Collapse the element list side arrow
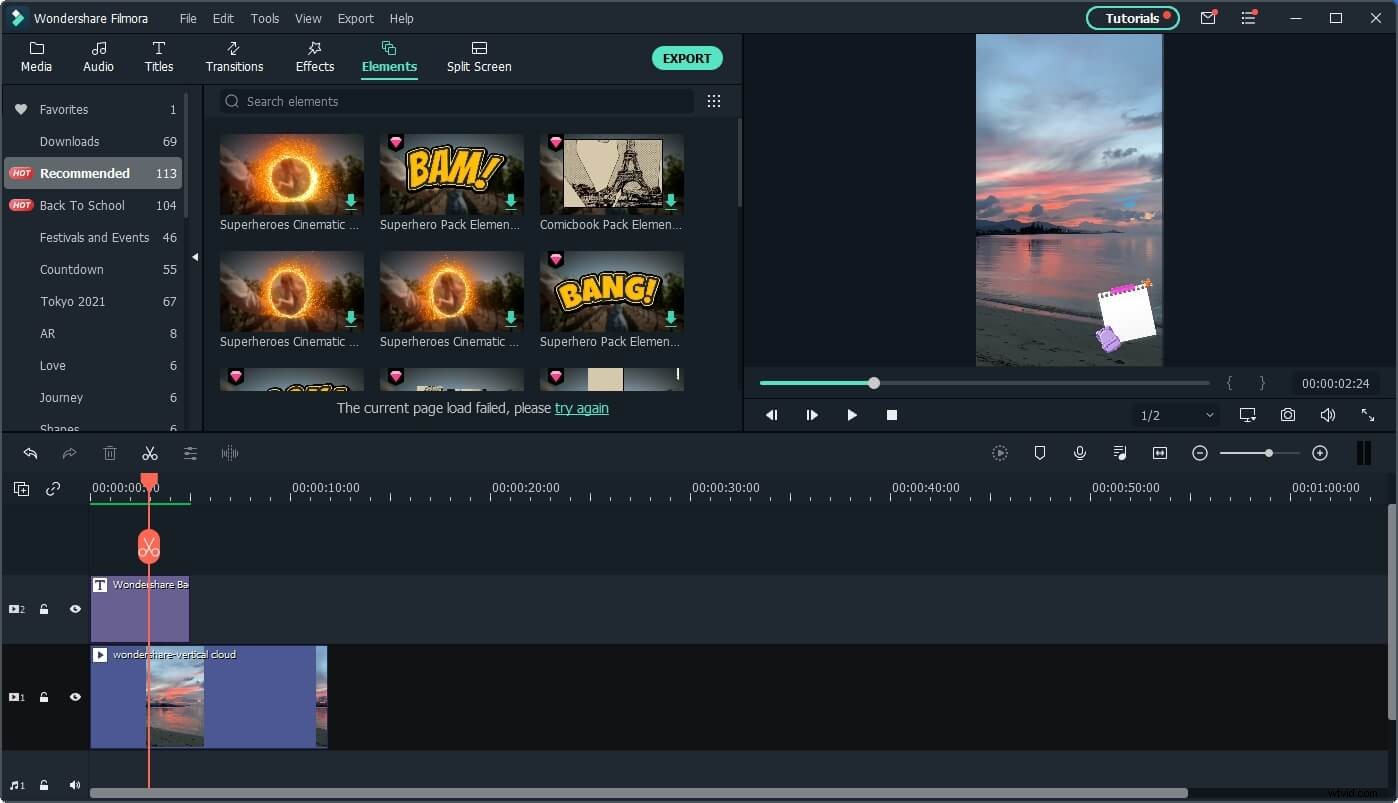This screenshot has height=803, width=1398. (x=196, y=257)
